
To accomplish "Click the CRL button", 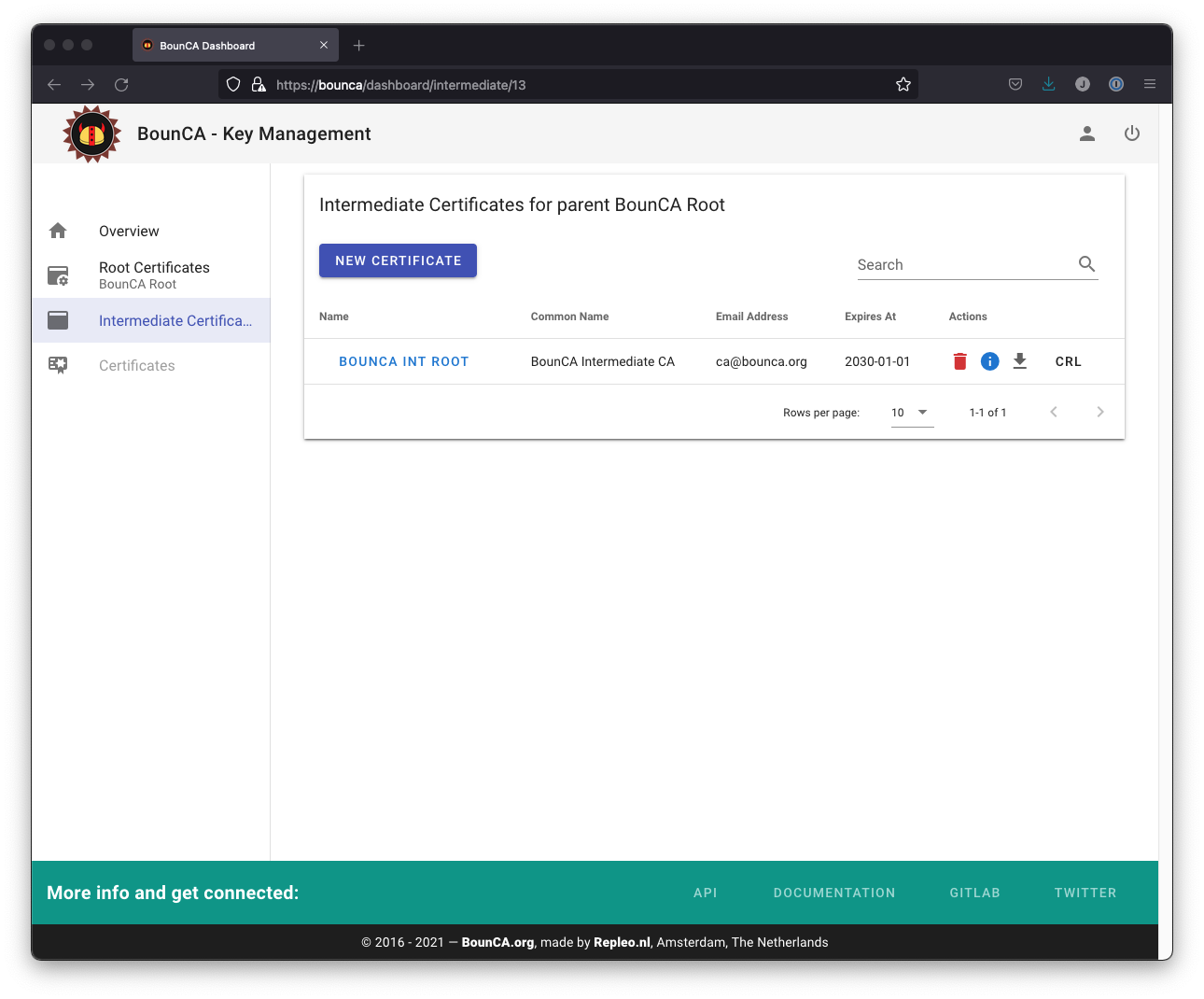I will [x=1069, y=361].
